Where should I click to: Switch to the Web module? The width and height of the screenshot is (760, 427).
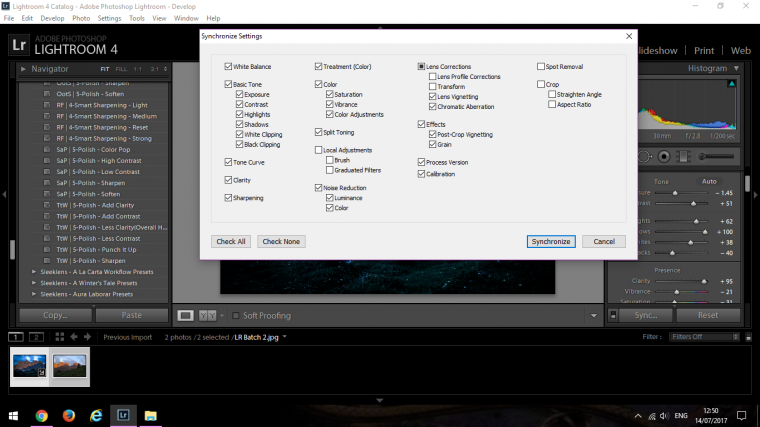pyautogui.click(x=741, y=50)
